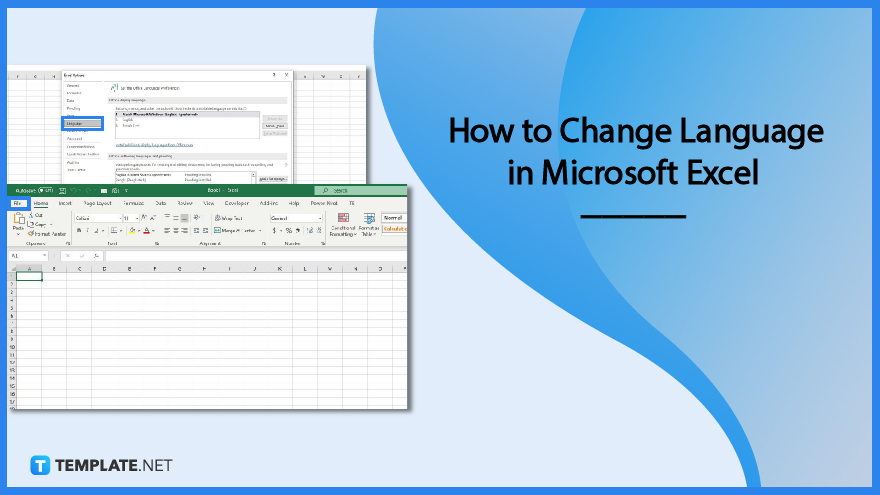Expand the Merge & Center dropdown arrow
Viewport: 880px width, 495px height.
coord(260,230)
